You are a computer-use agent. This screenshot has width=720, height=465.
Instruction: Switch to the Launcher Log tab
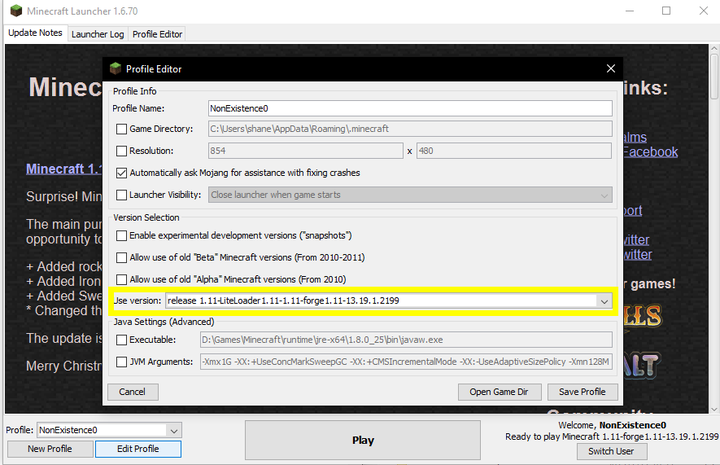[97, 34]
